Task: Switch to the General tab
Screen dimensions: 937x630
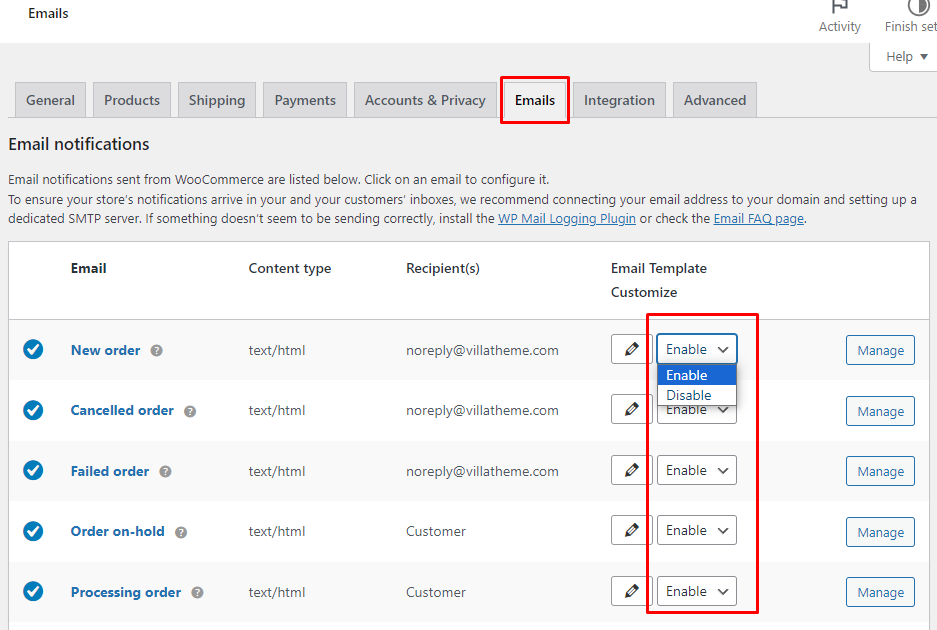Action: 50,100
